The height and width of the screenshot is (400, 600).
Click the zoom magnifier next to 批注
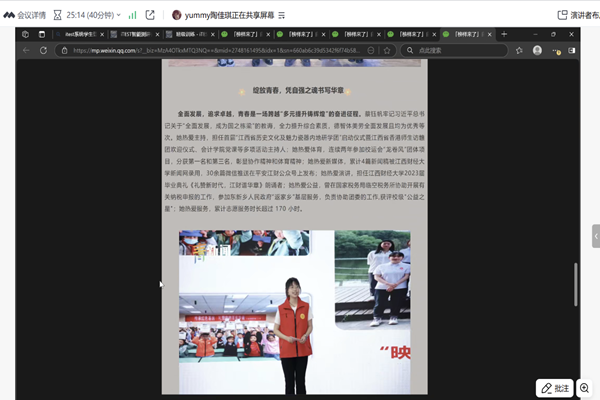point(585,388)
